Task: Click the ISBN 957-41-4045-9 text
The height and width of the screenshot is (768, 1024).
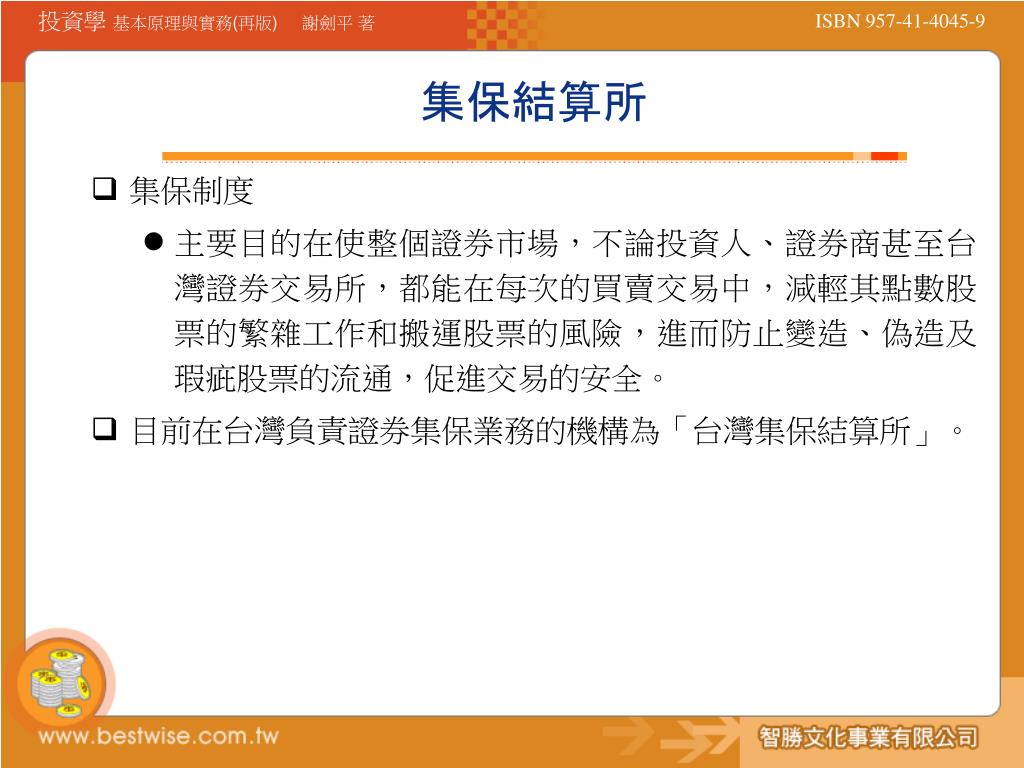Action: coord(900,22)
